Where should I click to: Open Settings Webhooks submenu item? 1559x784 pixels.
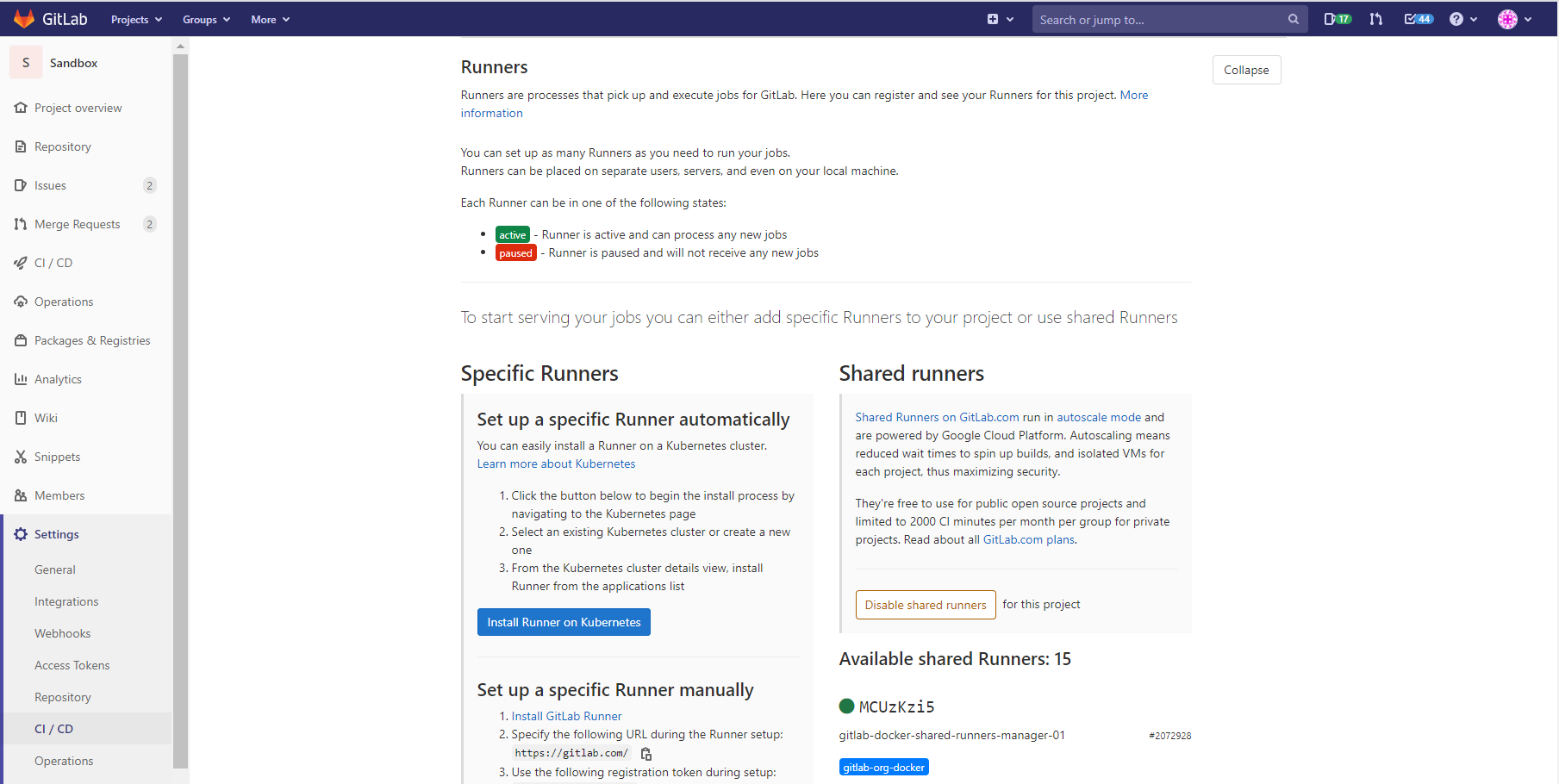62,633
